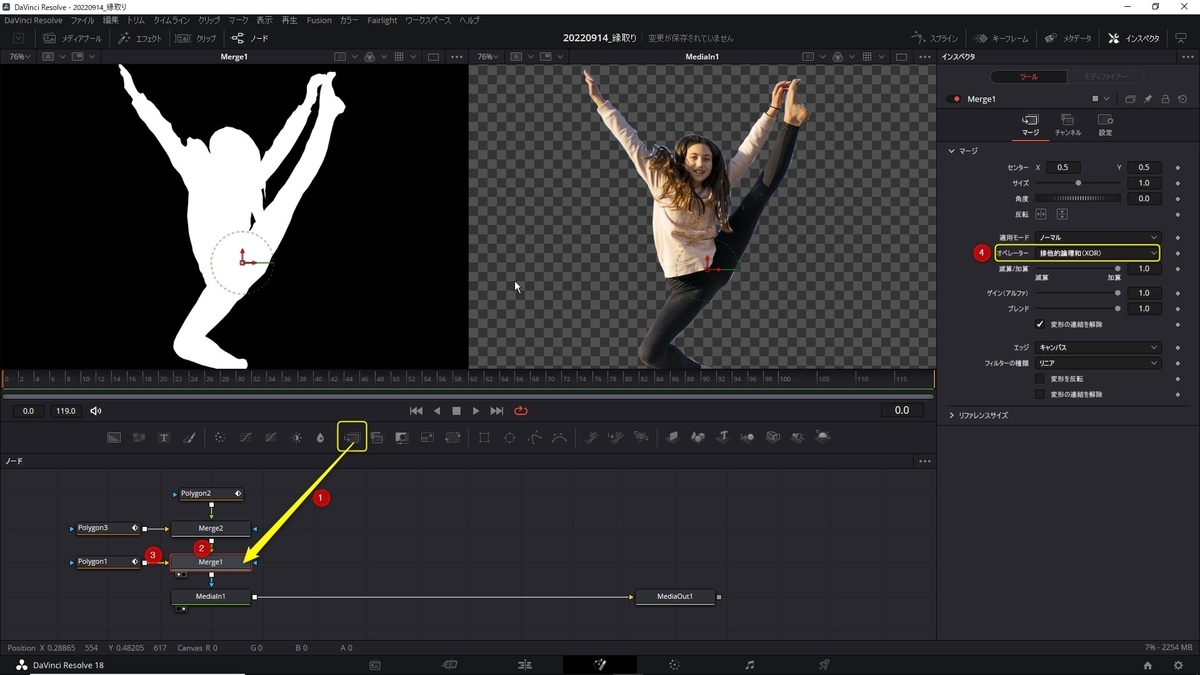Open the ワークスペース menu

428,20
